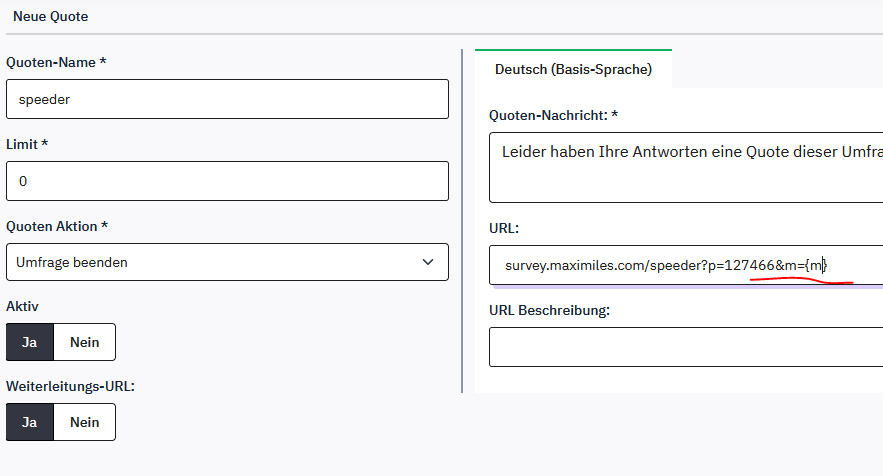Select the Deutsch (Basis-Sprache) tab

[x=573, y=69]
